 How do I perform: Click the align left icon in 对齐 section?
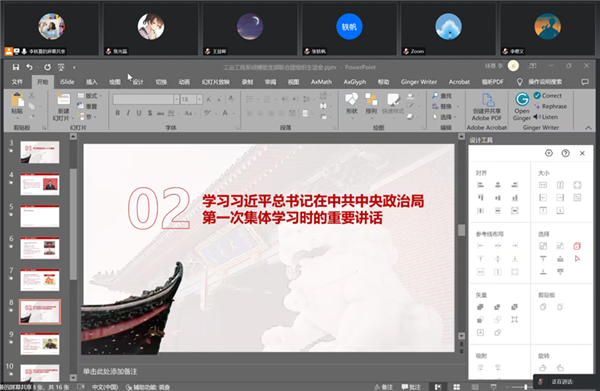(x=481, y=185)
